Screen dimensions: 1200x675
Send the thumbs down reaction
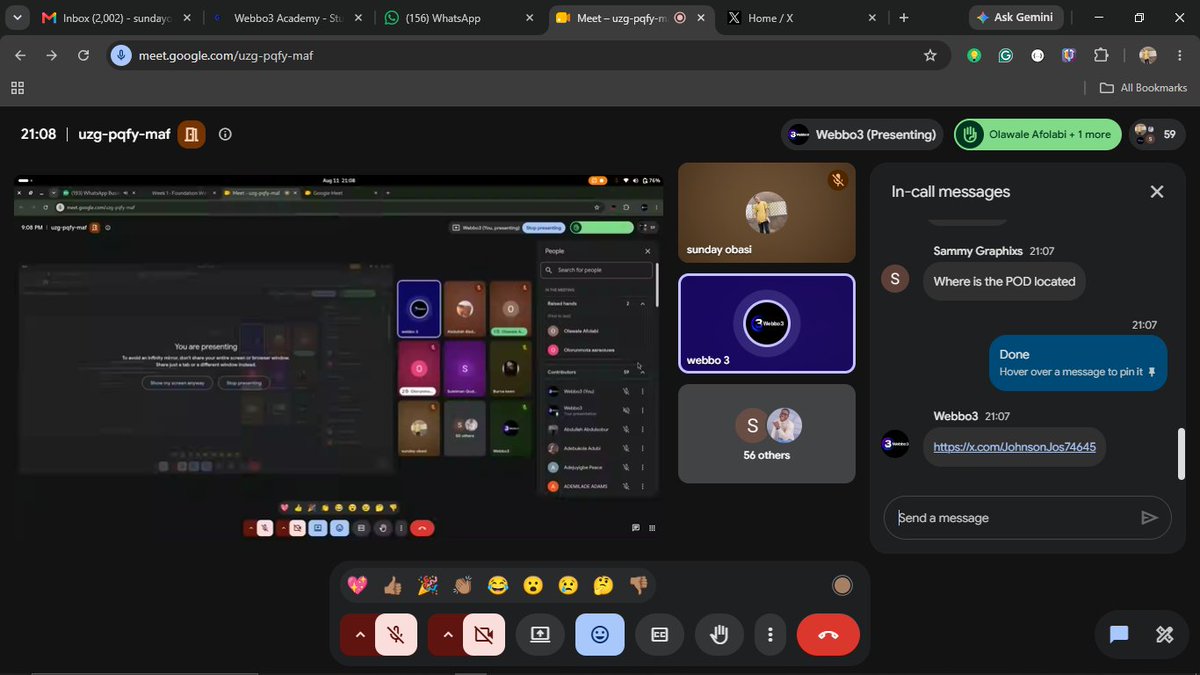pos(638,585)
